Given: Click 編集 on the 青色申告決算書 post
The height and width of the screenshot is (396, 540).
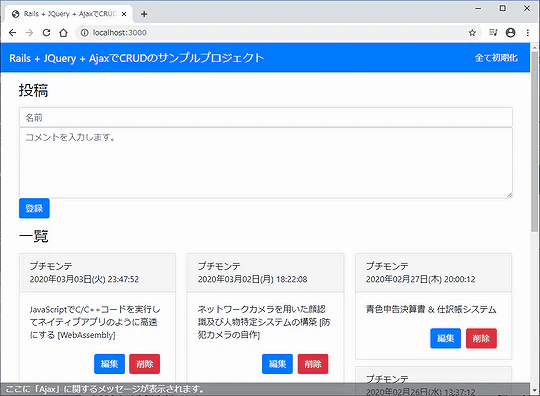Looking at the screenshot, I should click(x=445, y=338).
